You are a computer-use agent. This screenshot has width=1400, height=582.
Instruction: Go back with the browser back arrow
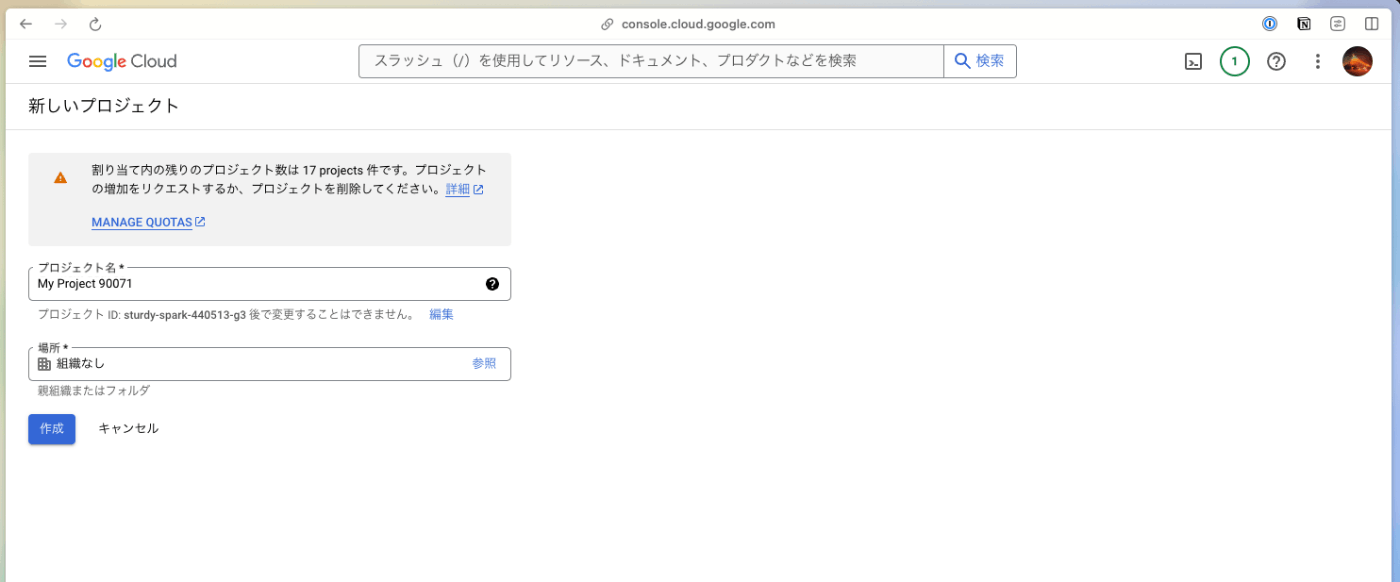tap(26, 24)
